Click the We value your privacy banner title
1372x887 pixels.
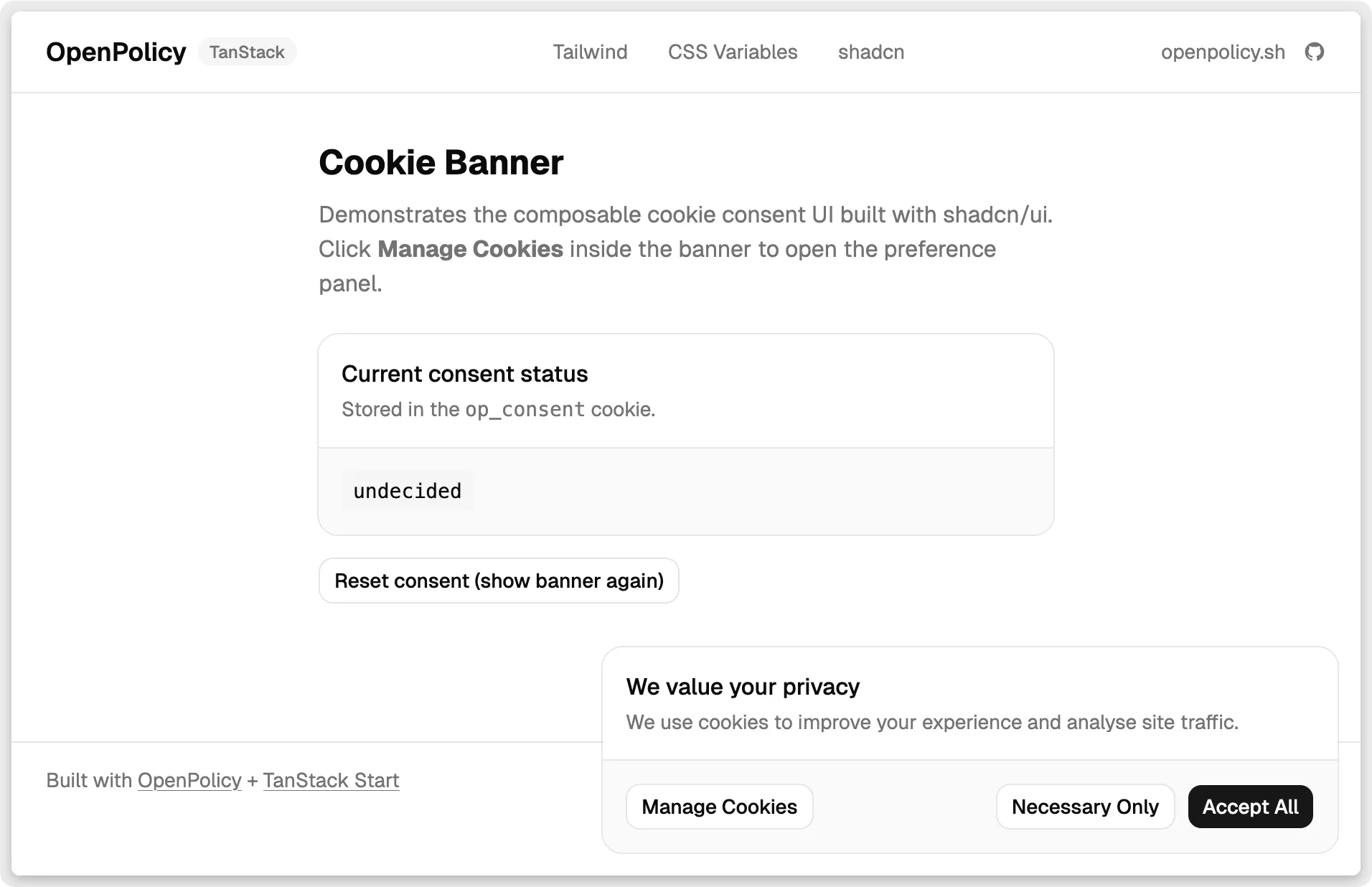click(x=743, y=687)
